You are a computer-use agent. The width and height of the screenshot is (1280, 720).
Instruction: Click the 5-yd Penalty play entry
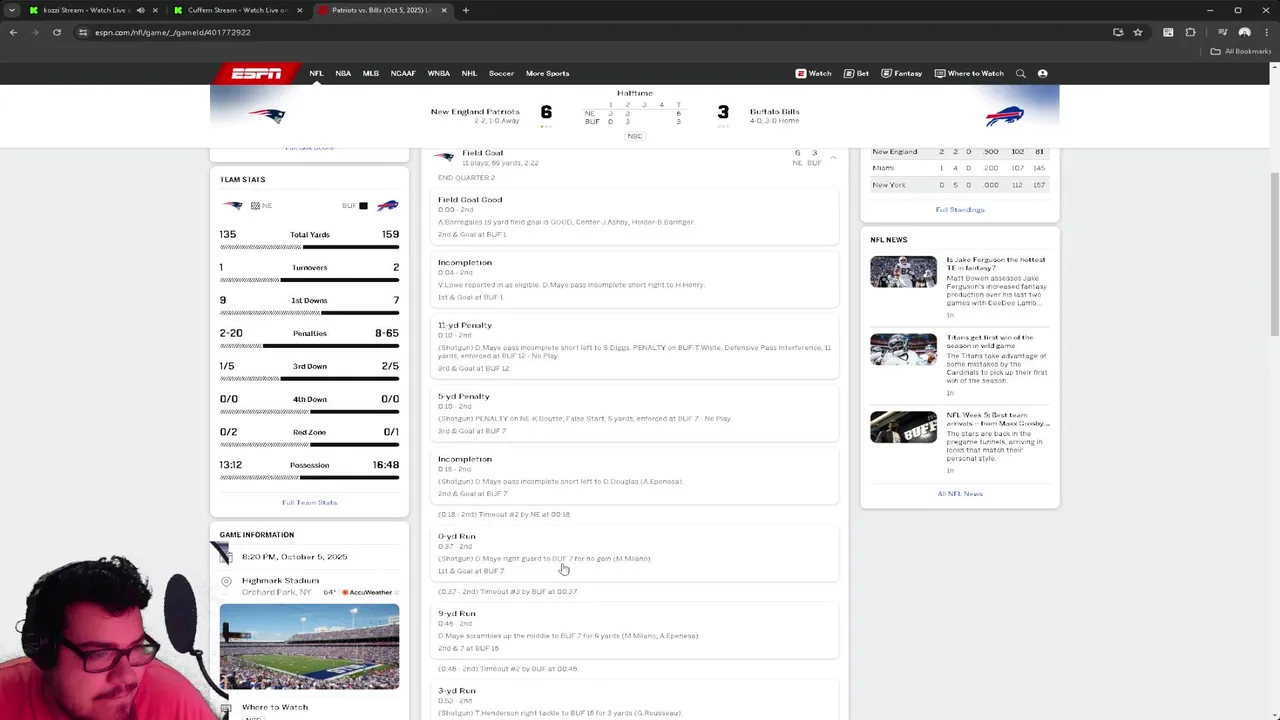[635, 413]
